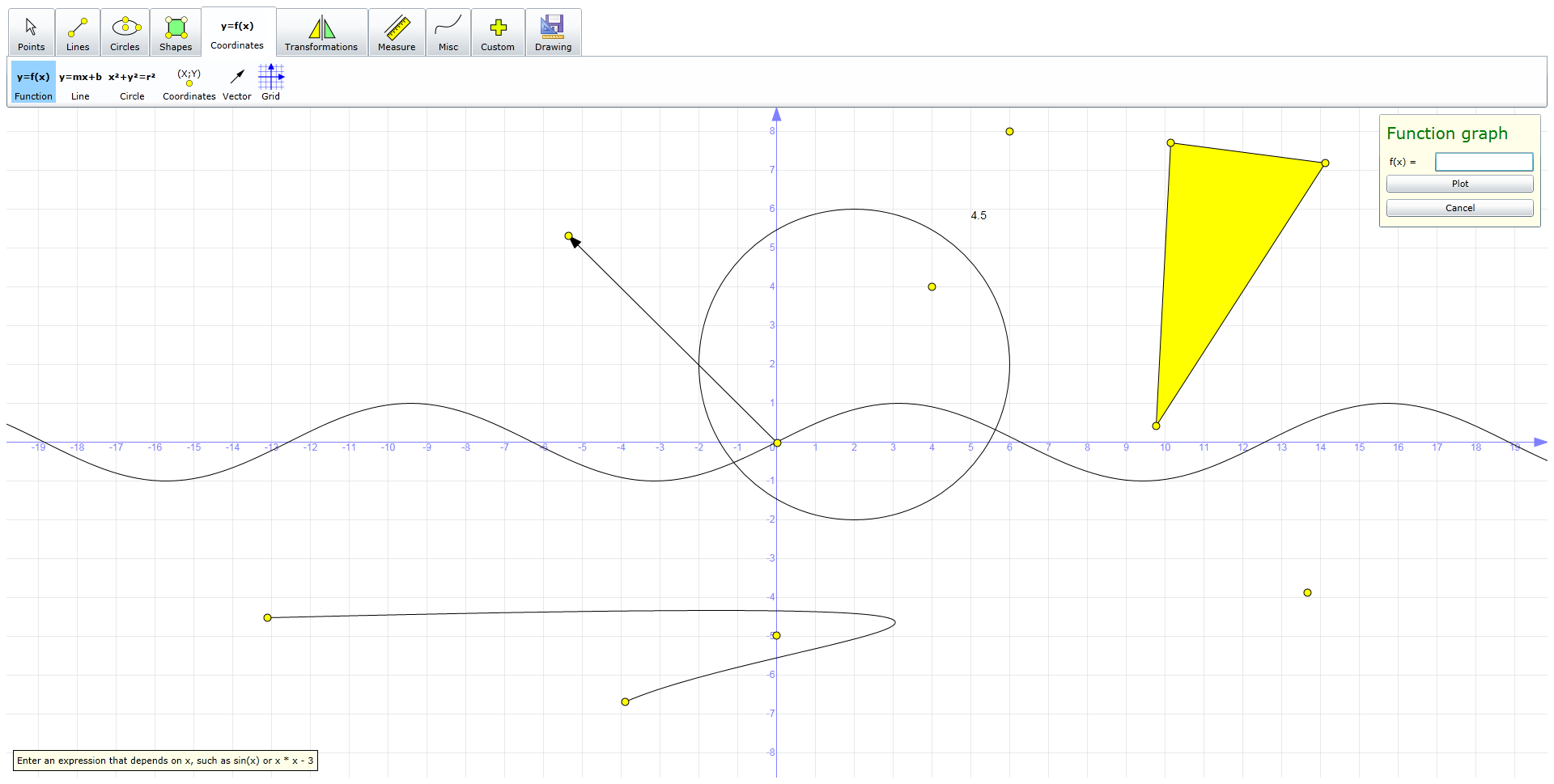1554x784 pixels.
Task: Click the Cancel button in Function graph
Action: pyautogui.click(x=1459, y=208)
